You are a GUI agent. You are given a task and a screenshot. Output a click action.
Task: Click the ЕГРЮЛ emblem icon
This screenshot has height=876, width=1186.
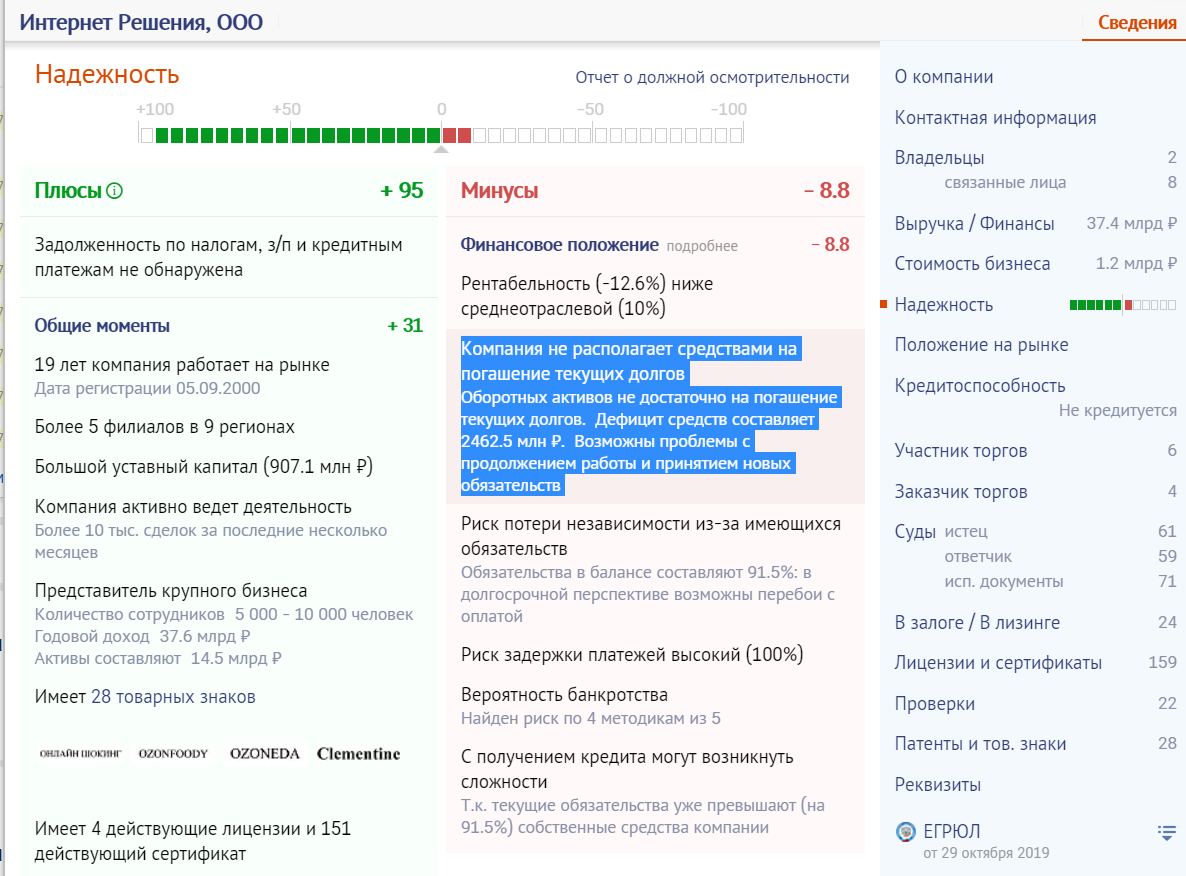pos(905,831)
